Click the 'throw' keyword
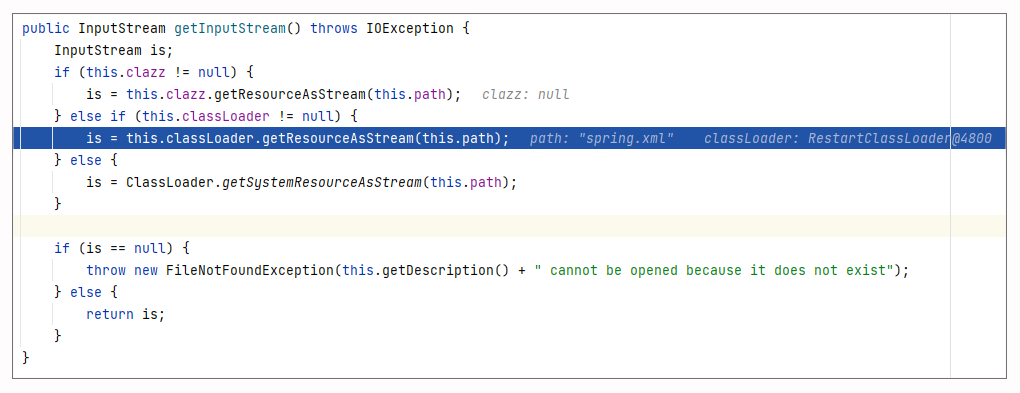 pyautogui.click(x=106, y=270)
